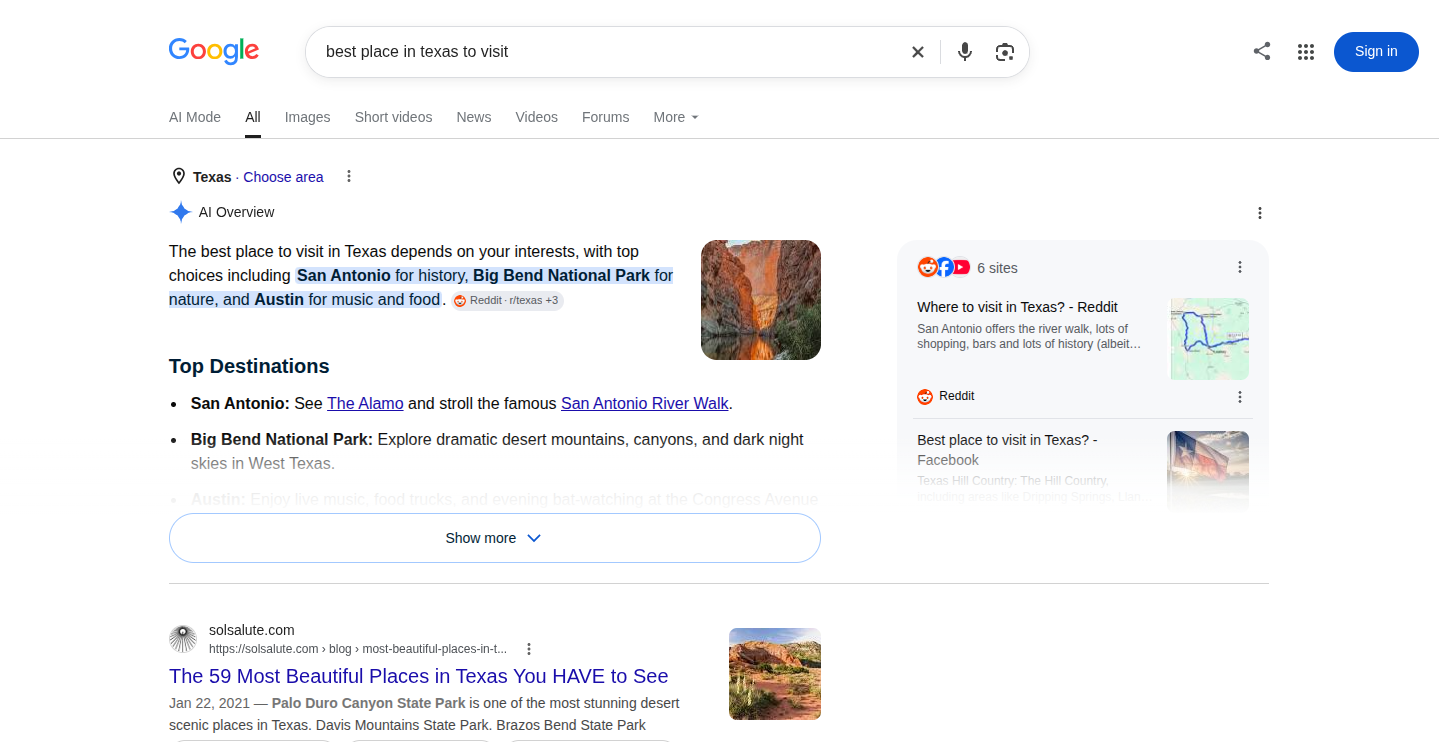Clear the search box with X icon
Viewport: 1439px width, 742px height.
[917, 52]
